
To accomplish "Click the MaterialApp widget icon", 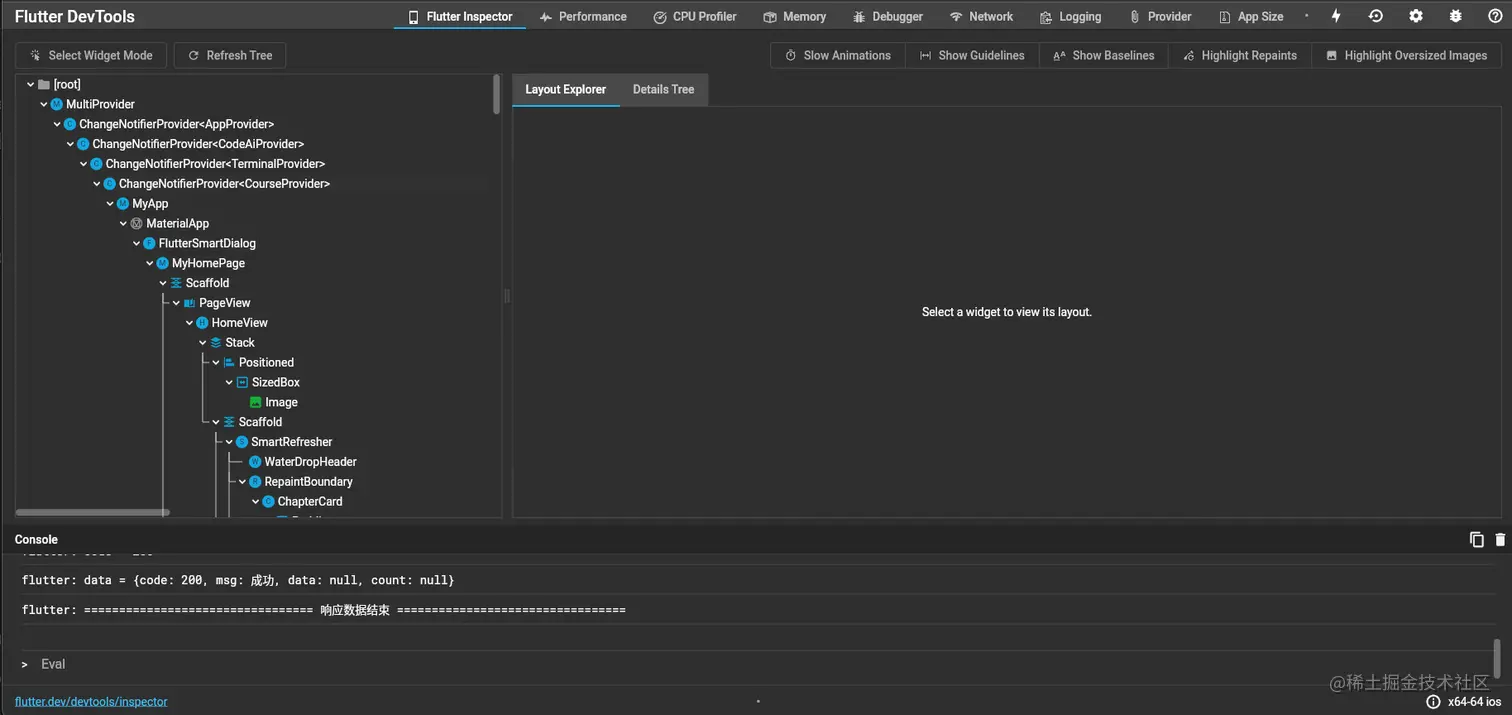I will coord(136,223).
